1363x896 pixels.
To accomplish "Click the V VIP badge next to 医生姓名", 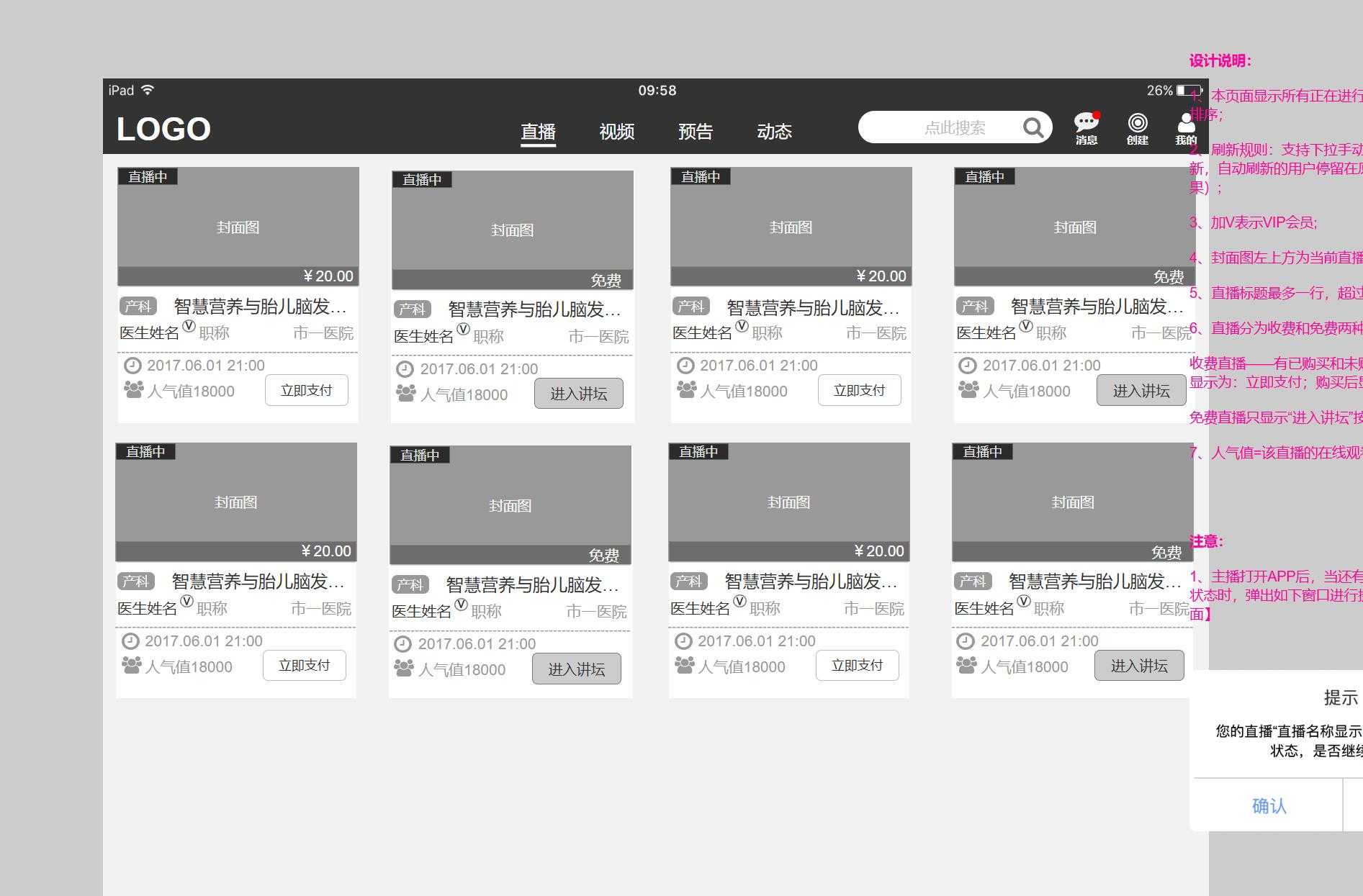I will 189,326.
